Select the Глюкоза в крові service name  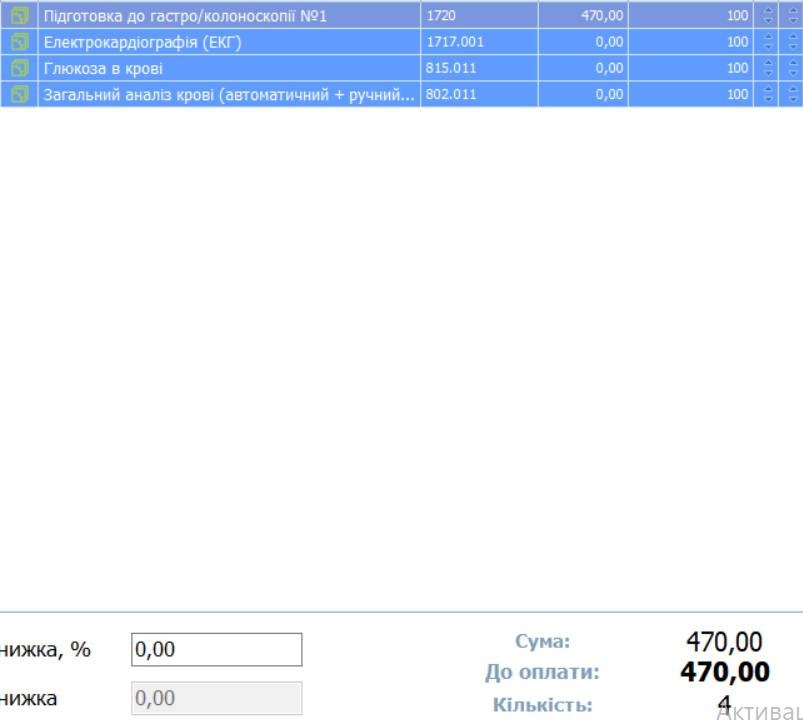click(103, 68)
